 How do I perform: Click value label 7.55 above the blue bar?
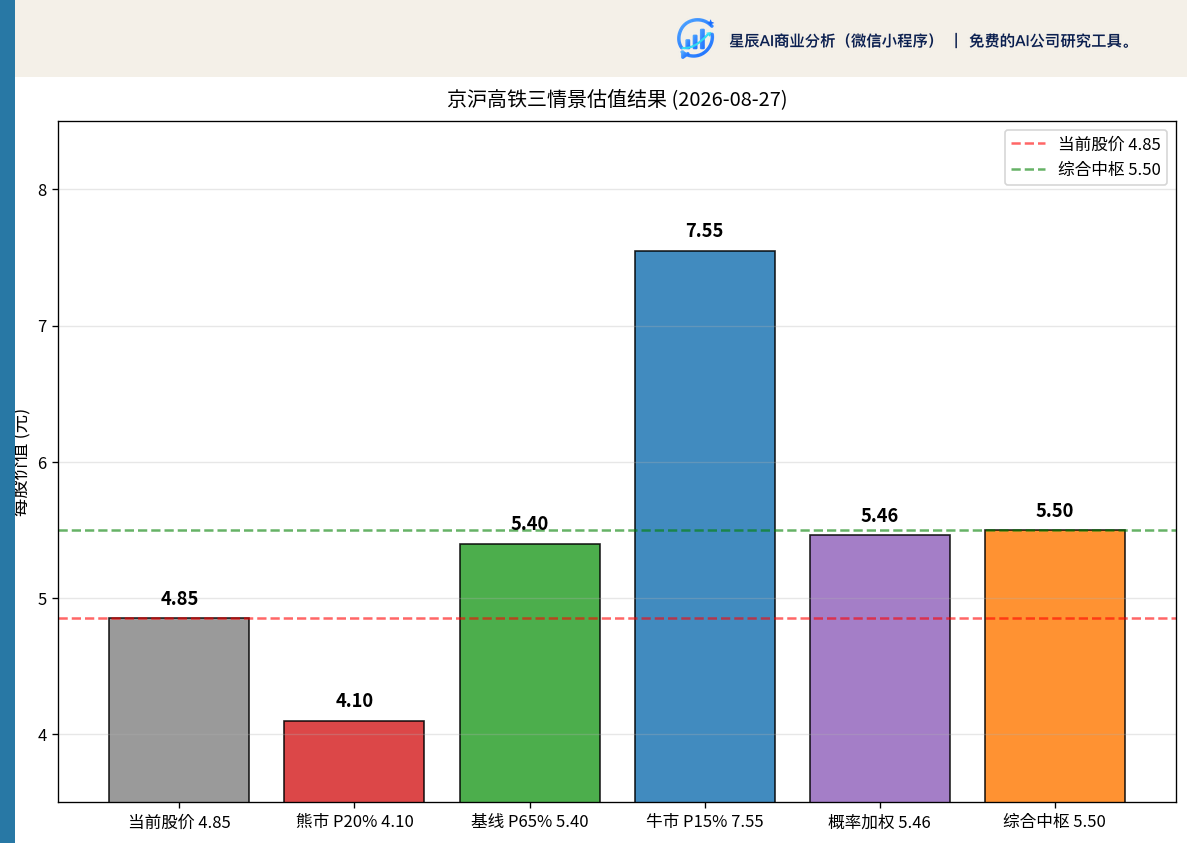(705, 231)
